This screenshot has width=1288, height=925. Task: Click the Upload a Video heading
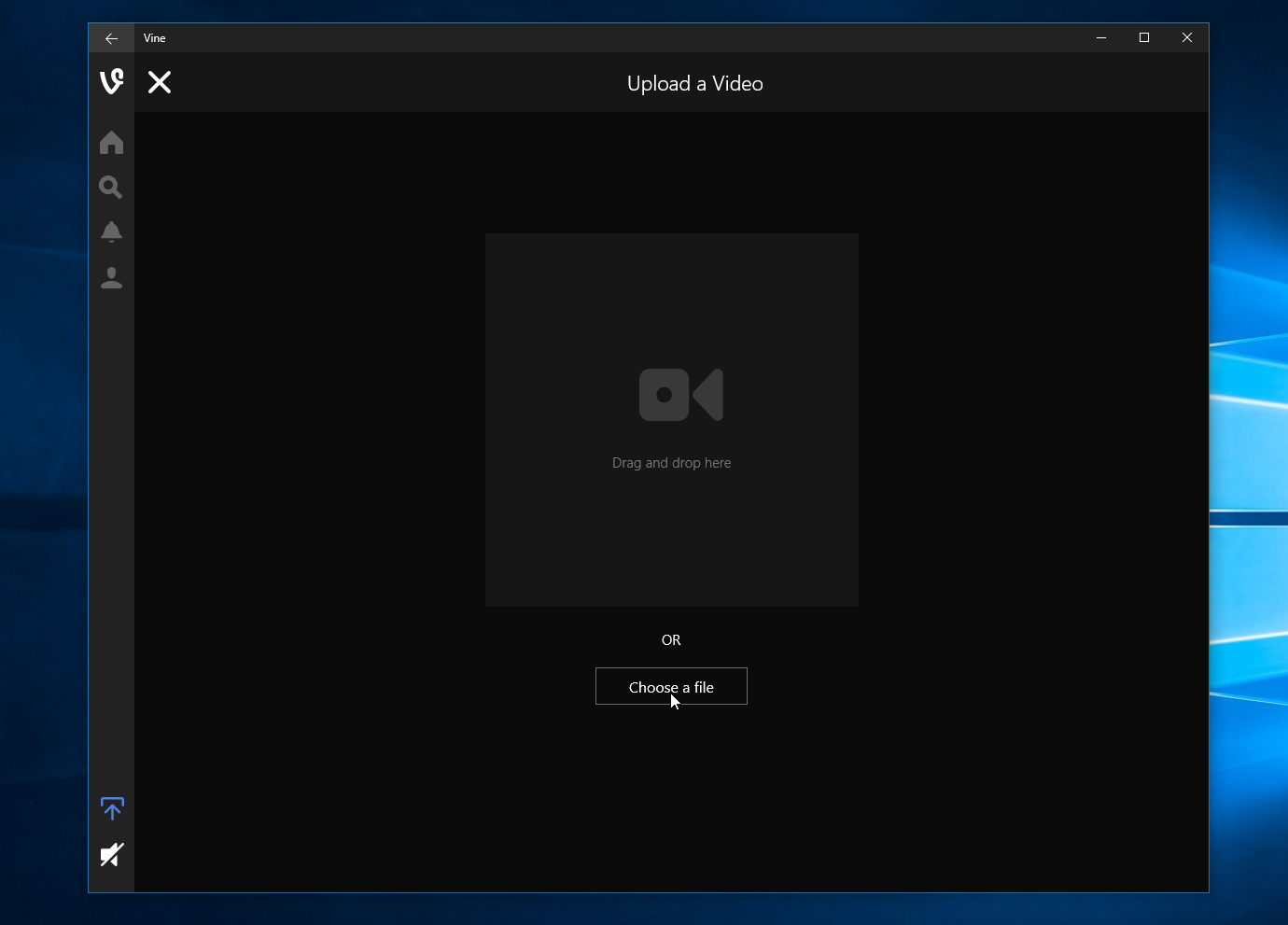tap(695, 83)
